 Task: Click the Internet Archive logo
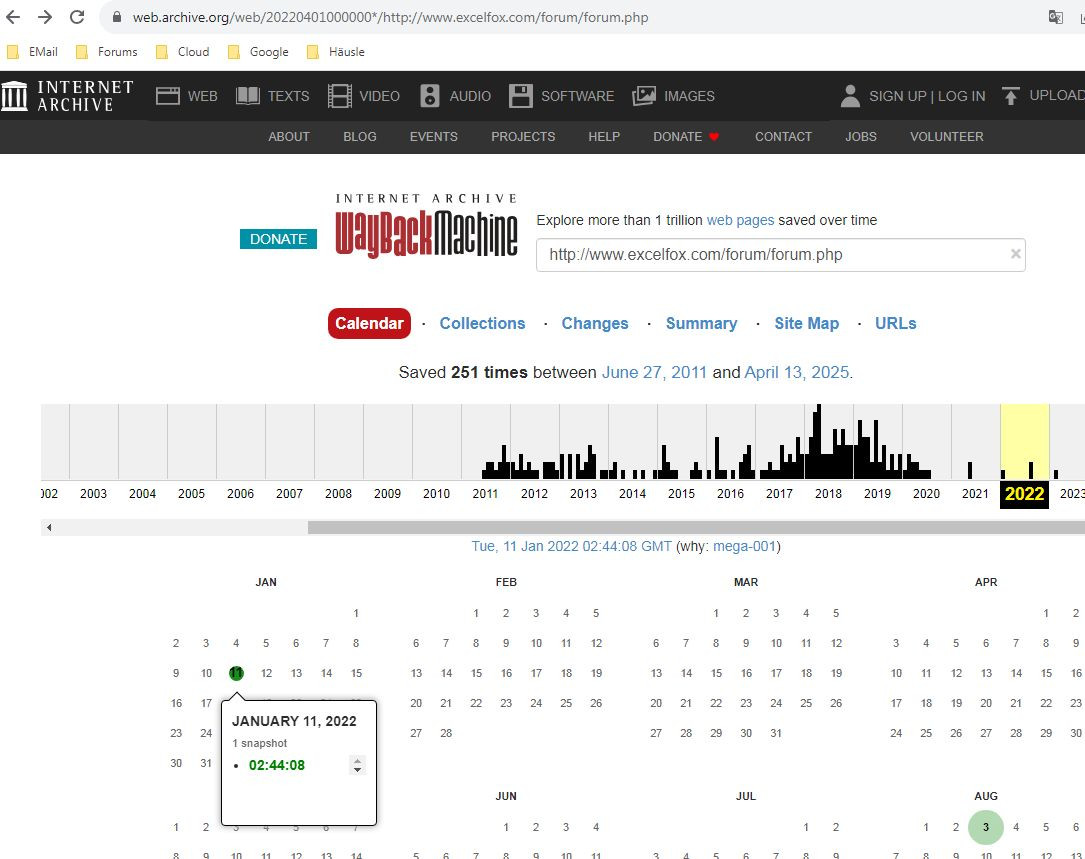67,96
